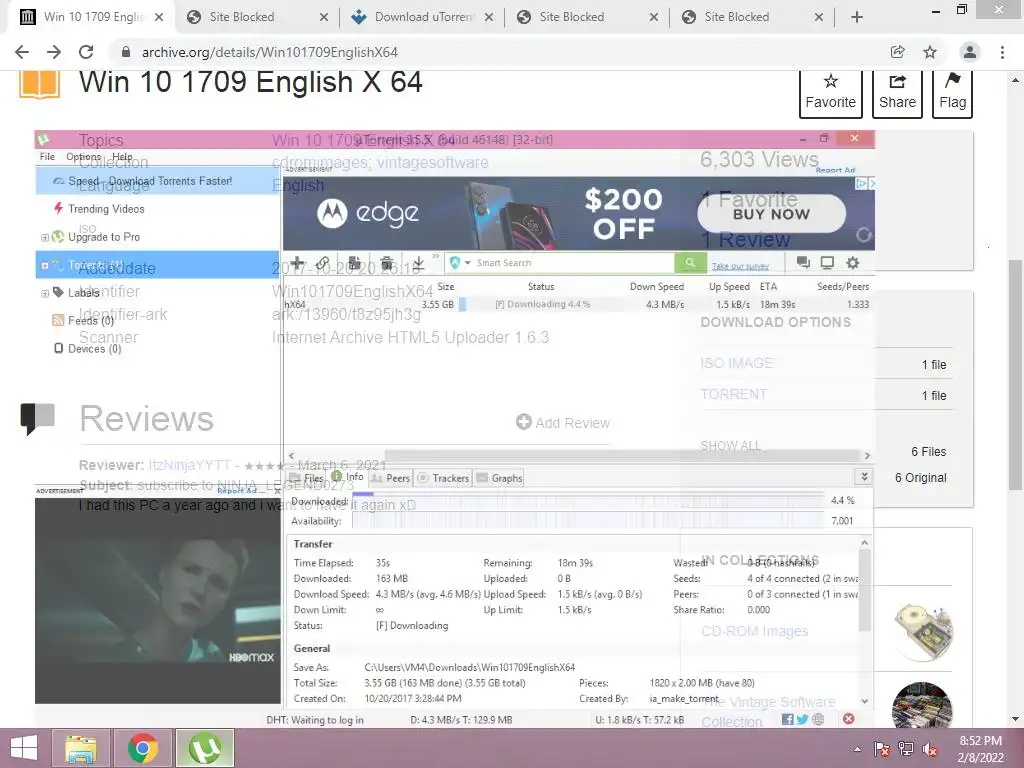Click Add Torrent from URL link icon
1024x768 pixels.
[323, 263]
